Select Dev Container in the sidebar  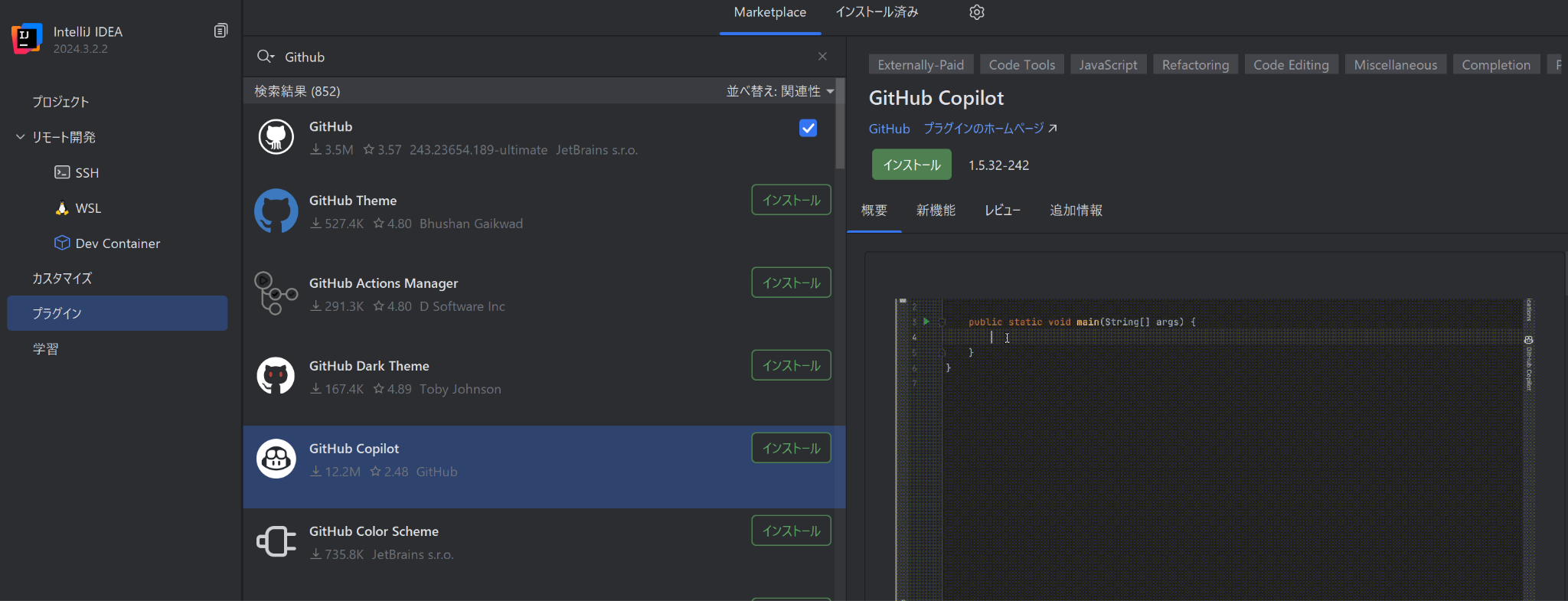[x=117, y=243]
